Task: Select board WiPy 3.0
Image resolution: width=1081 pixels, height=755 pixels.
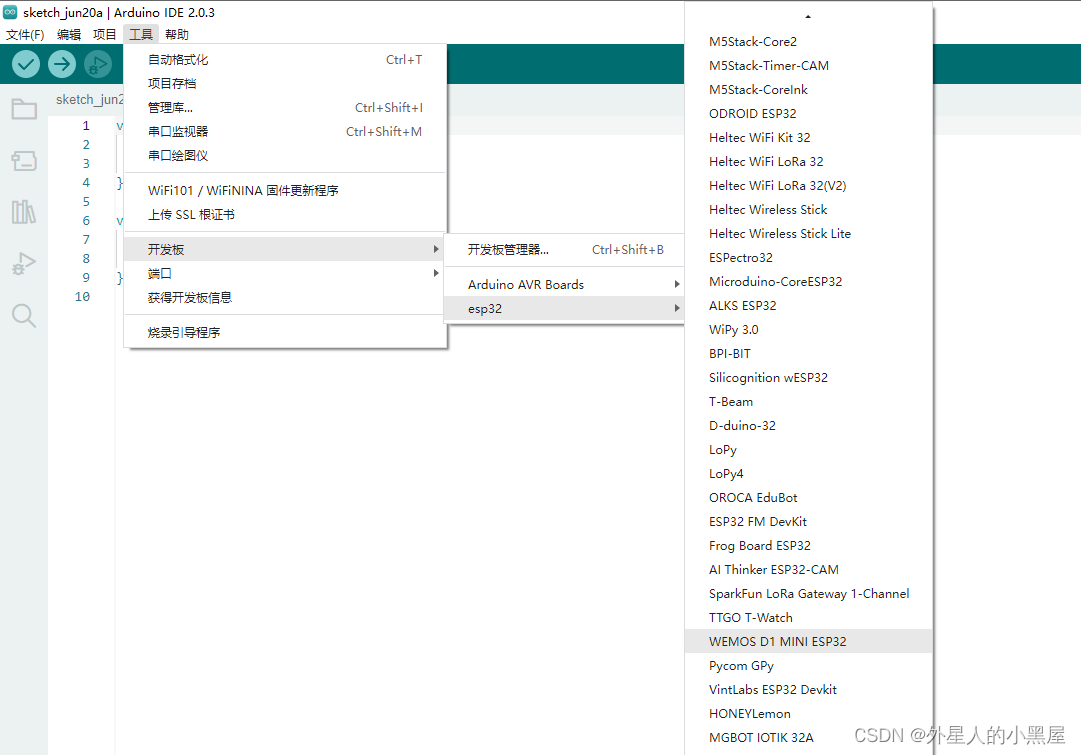Action: tap(809, 330)
